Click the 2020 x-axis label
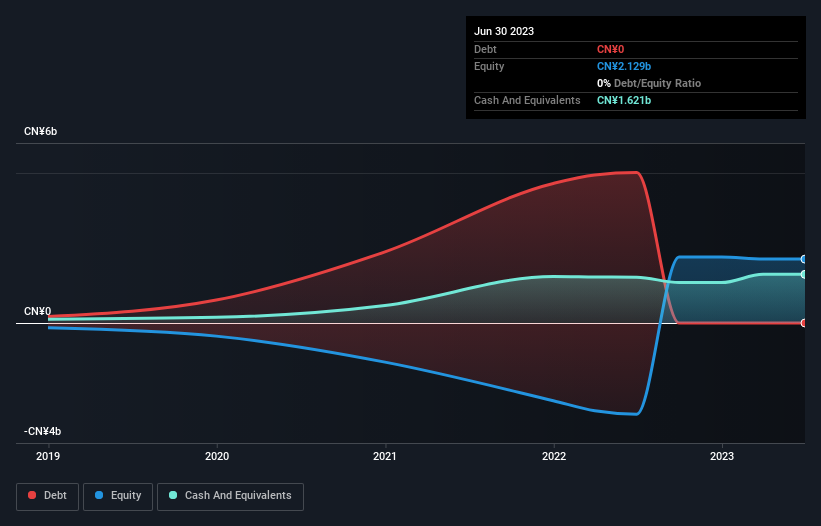This screenshot has width=821, height=526. [217, 456]
